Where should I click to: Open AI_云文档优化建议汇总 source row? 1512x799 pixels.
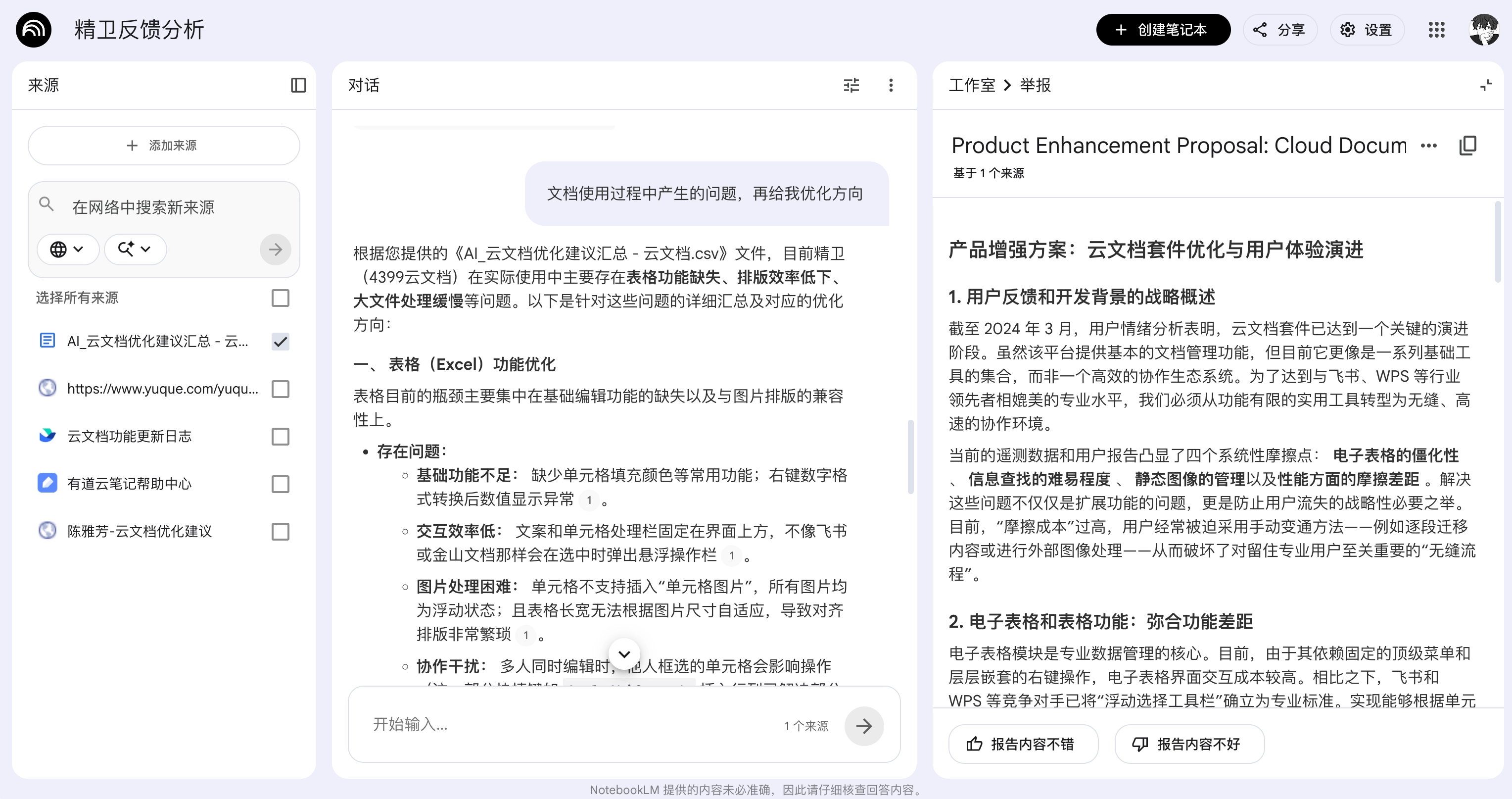164,341
